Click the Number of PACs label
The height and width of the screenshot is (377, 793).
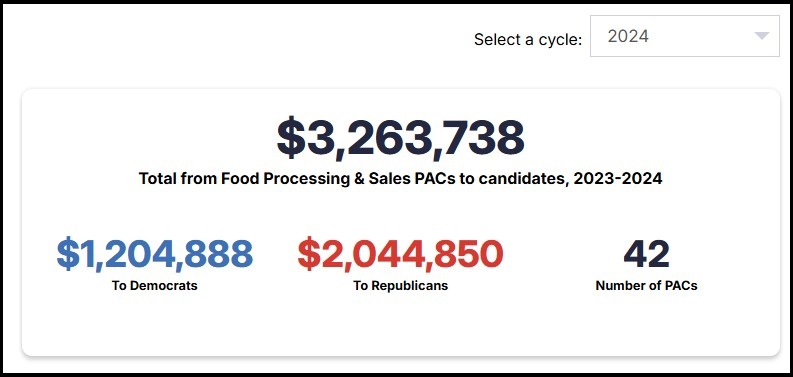pos(646,285)
